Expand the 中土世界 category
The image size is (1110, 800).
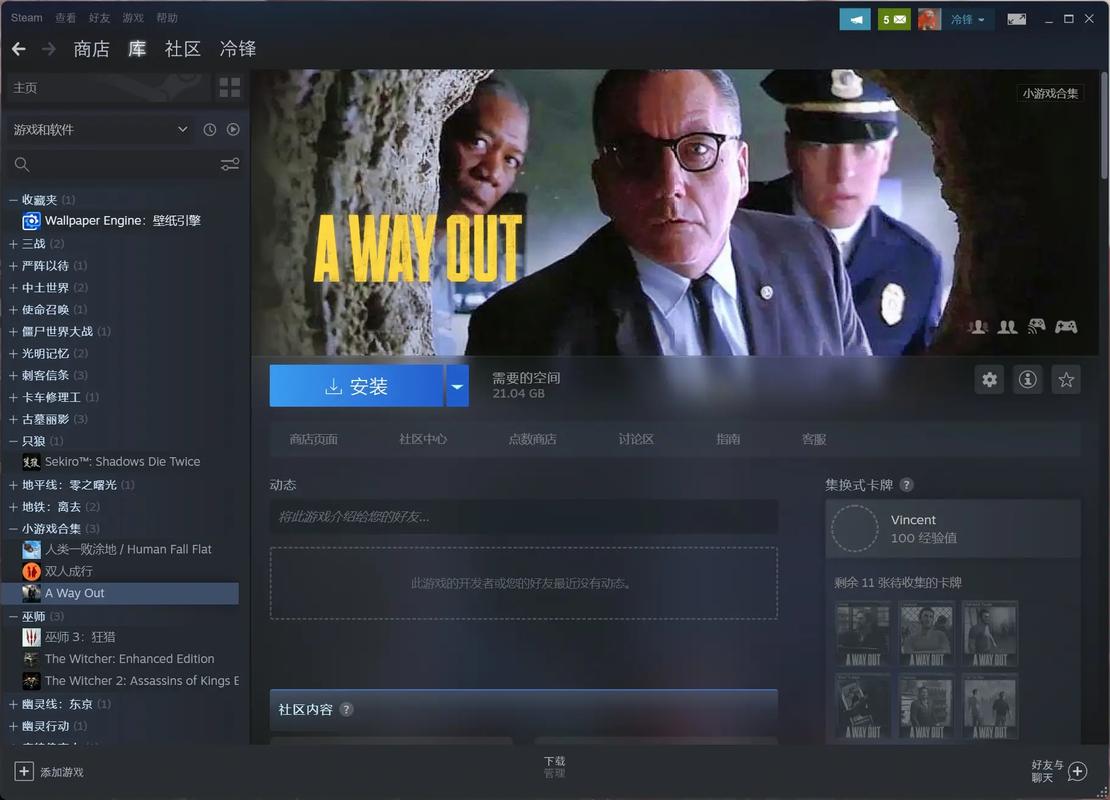click(x=13, y=288)
